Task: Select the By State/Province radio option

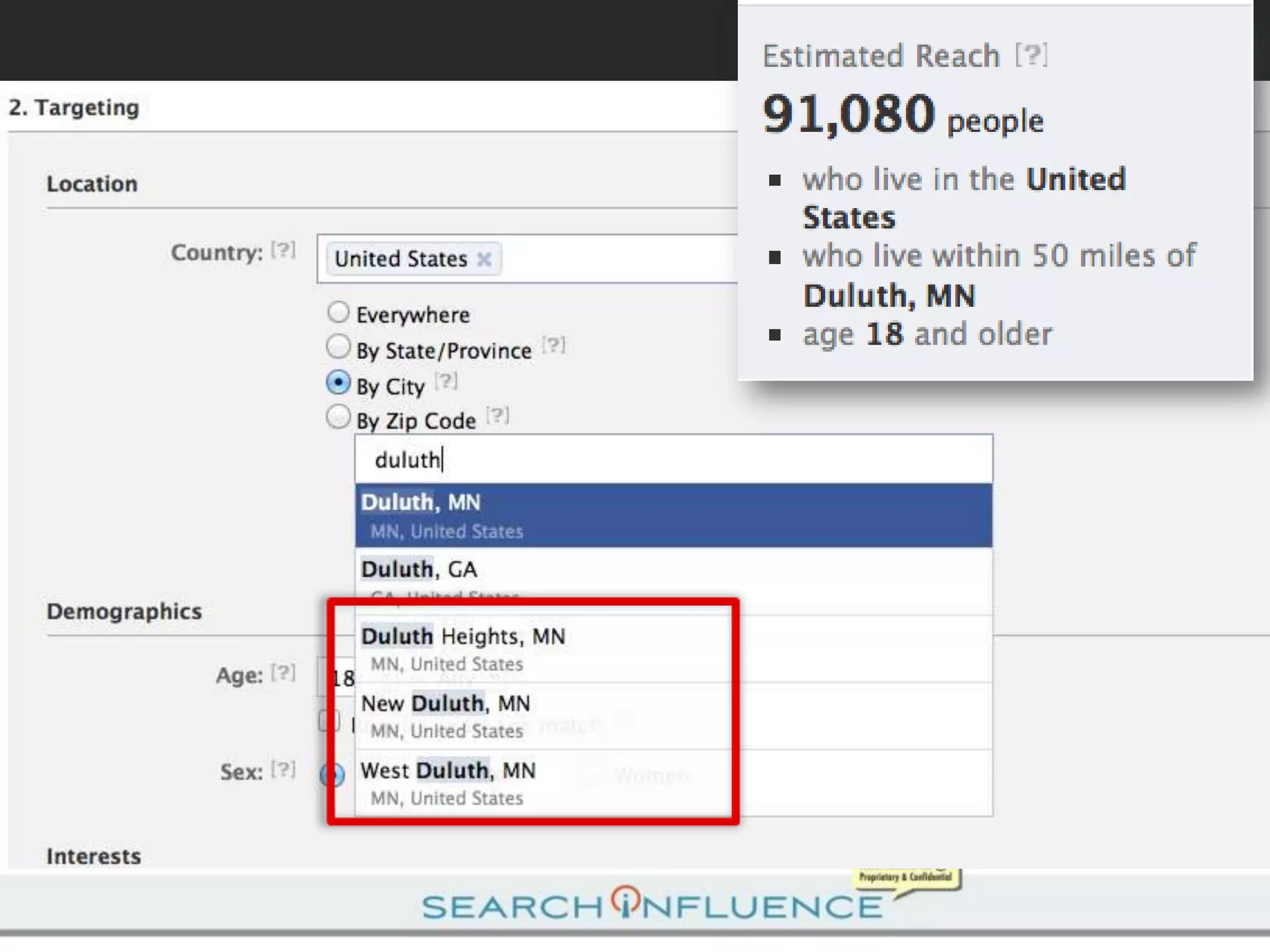Action: click(338, 347)
